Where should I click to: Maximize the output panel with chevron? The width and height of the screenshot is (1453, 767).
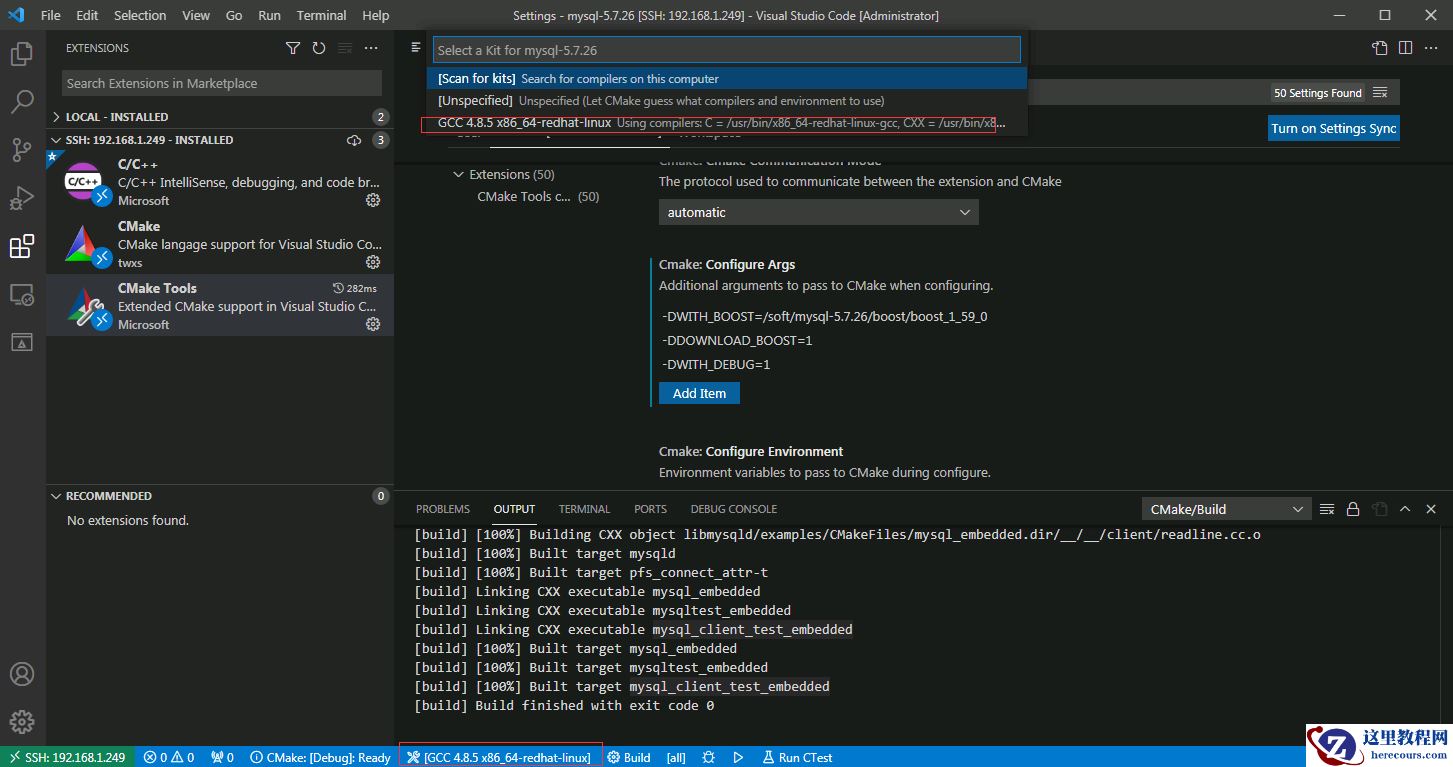[x=1405, y=509]
